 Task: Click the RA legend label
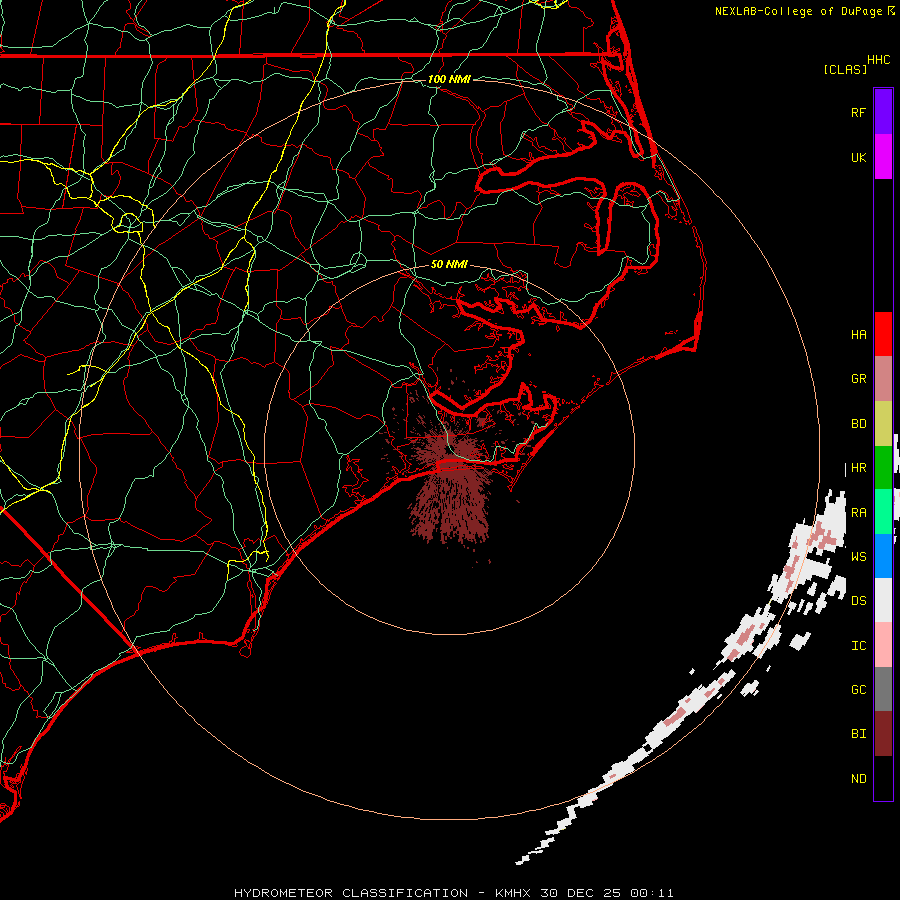859,512
